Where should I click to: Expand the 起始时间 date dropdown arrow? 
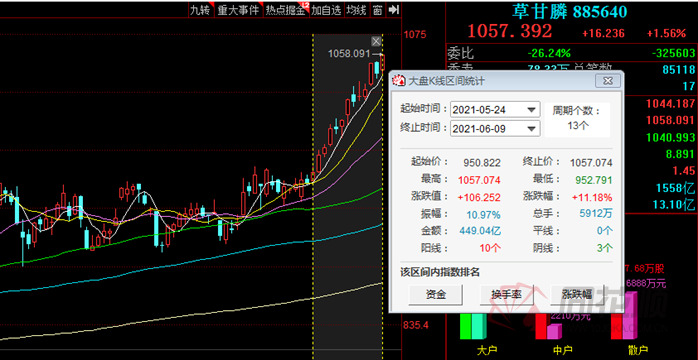pyautogui.click(x=531, y=109)
